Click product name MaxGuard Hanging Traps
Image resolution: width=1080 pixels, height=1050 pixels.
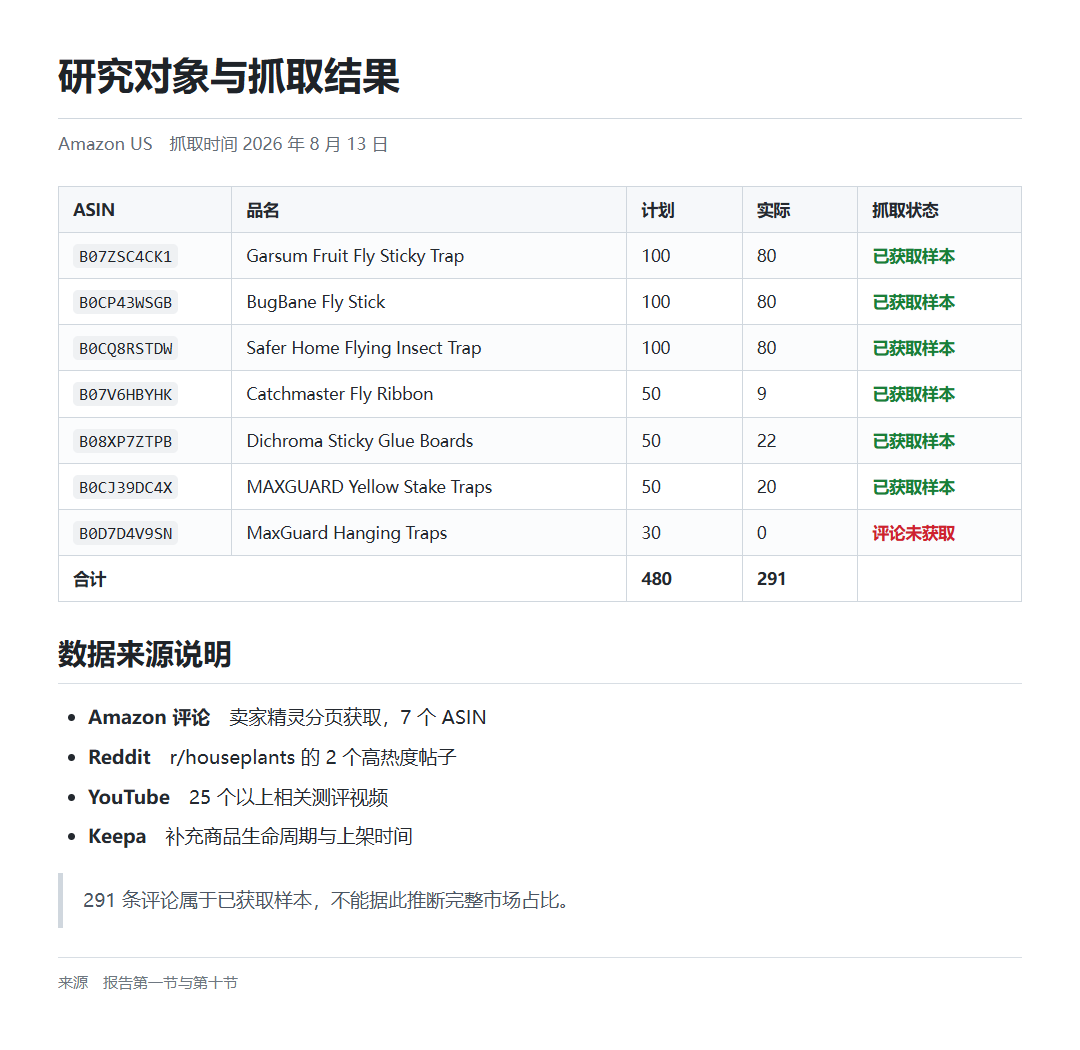(x=346, y=533)
